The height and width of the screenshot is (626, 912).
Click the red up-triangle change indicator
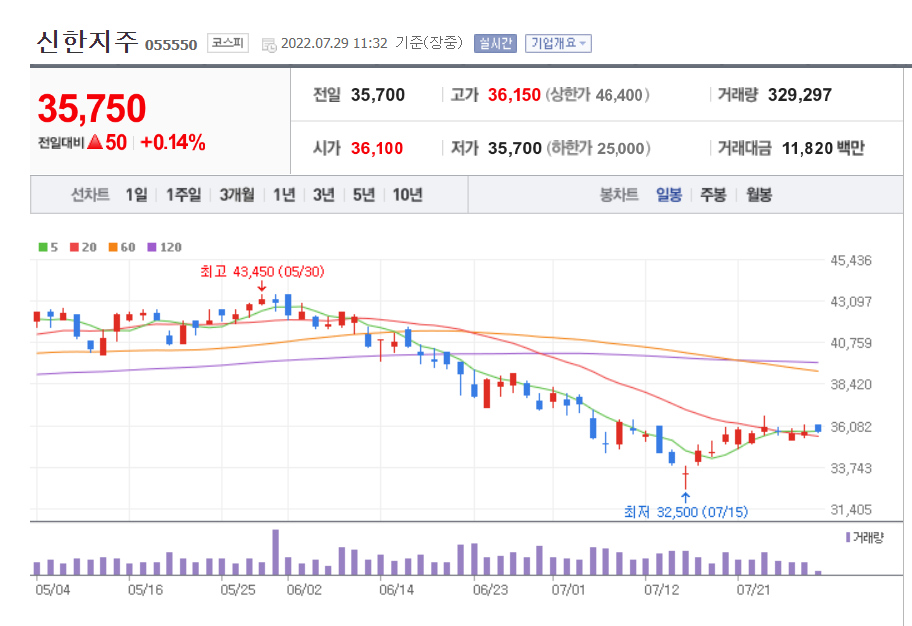[x=95, y=141]
